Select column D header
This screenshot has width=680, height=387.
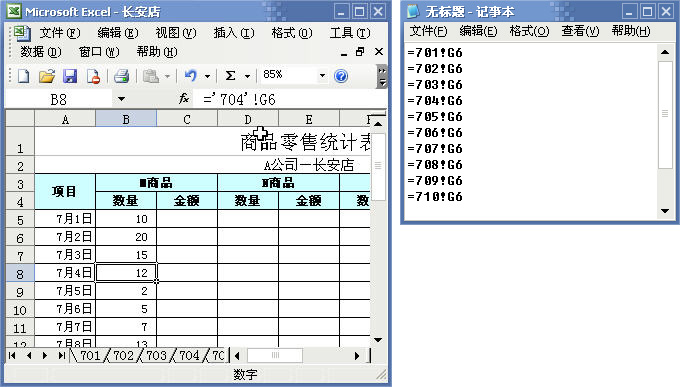[x=248, y=119]
